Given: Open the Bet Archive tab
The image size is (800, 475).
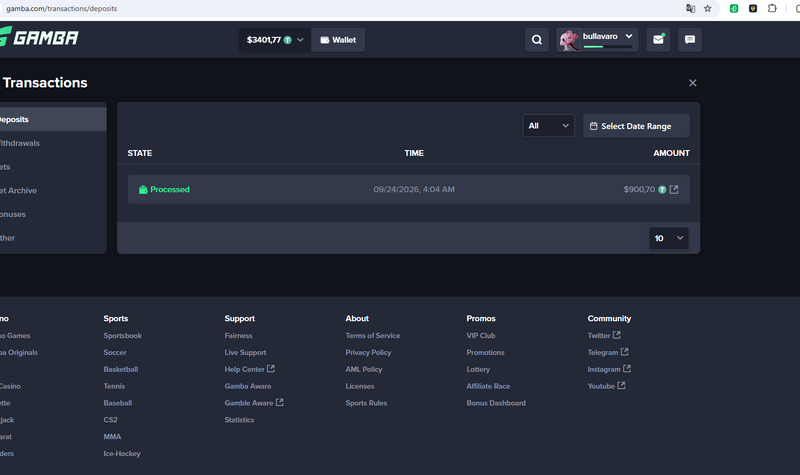Looking at the screenshot, I should [53, 190].
